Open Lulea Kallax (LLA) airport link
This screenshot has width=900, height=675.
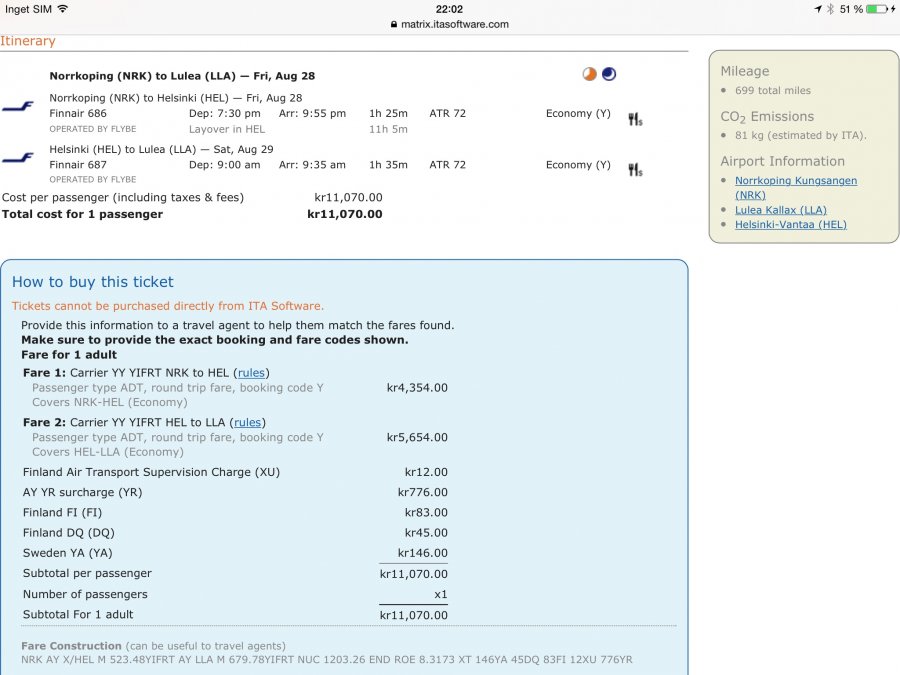780,210
